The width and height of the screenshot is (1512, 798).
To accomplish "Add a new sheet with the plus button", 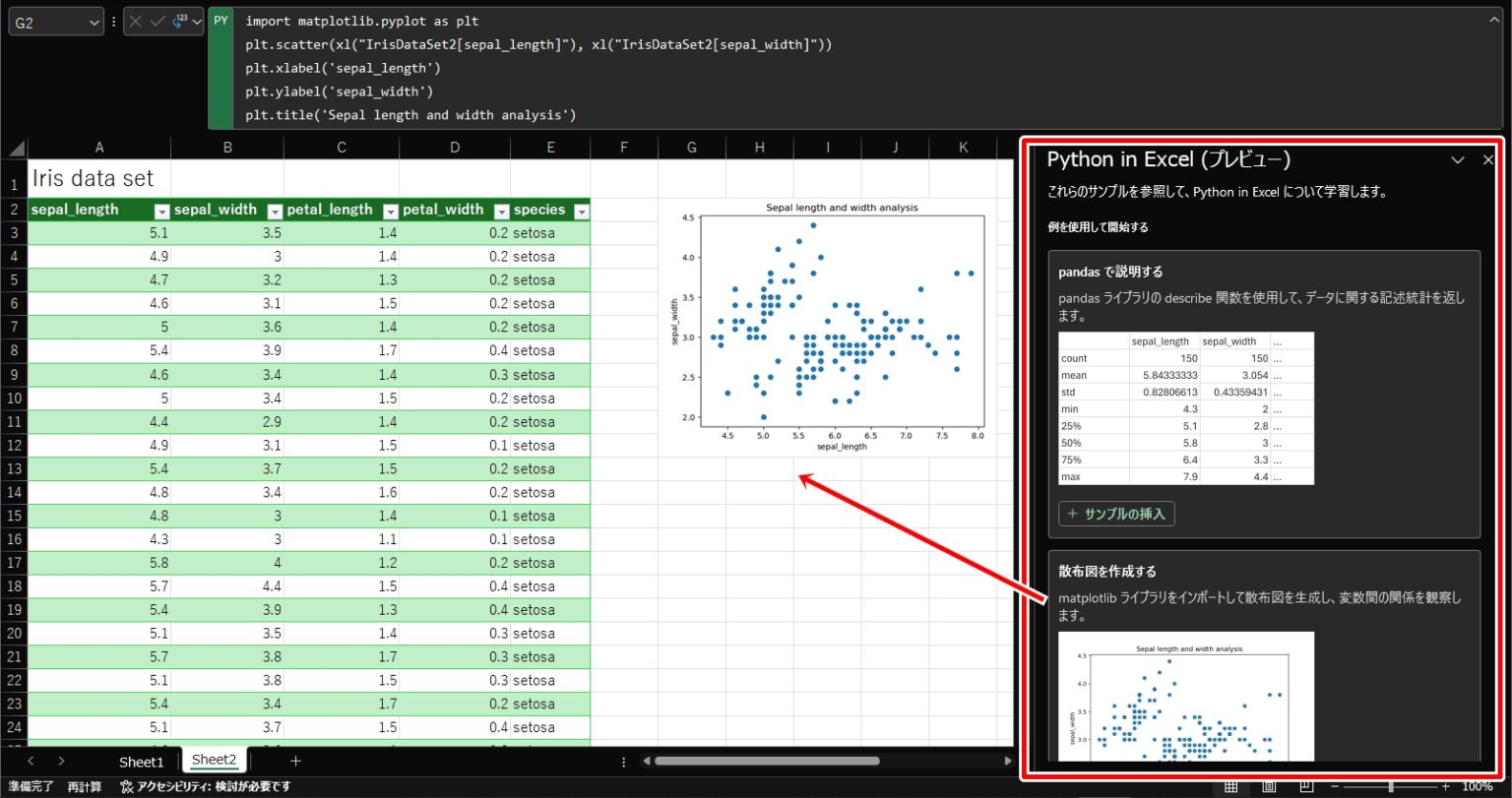I will [x=295, y=761].
